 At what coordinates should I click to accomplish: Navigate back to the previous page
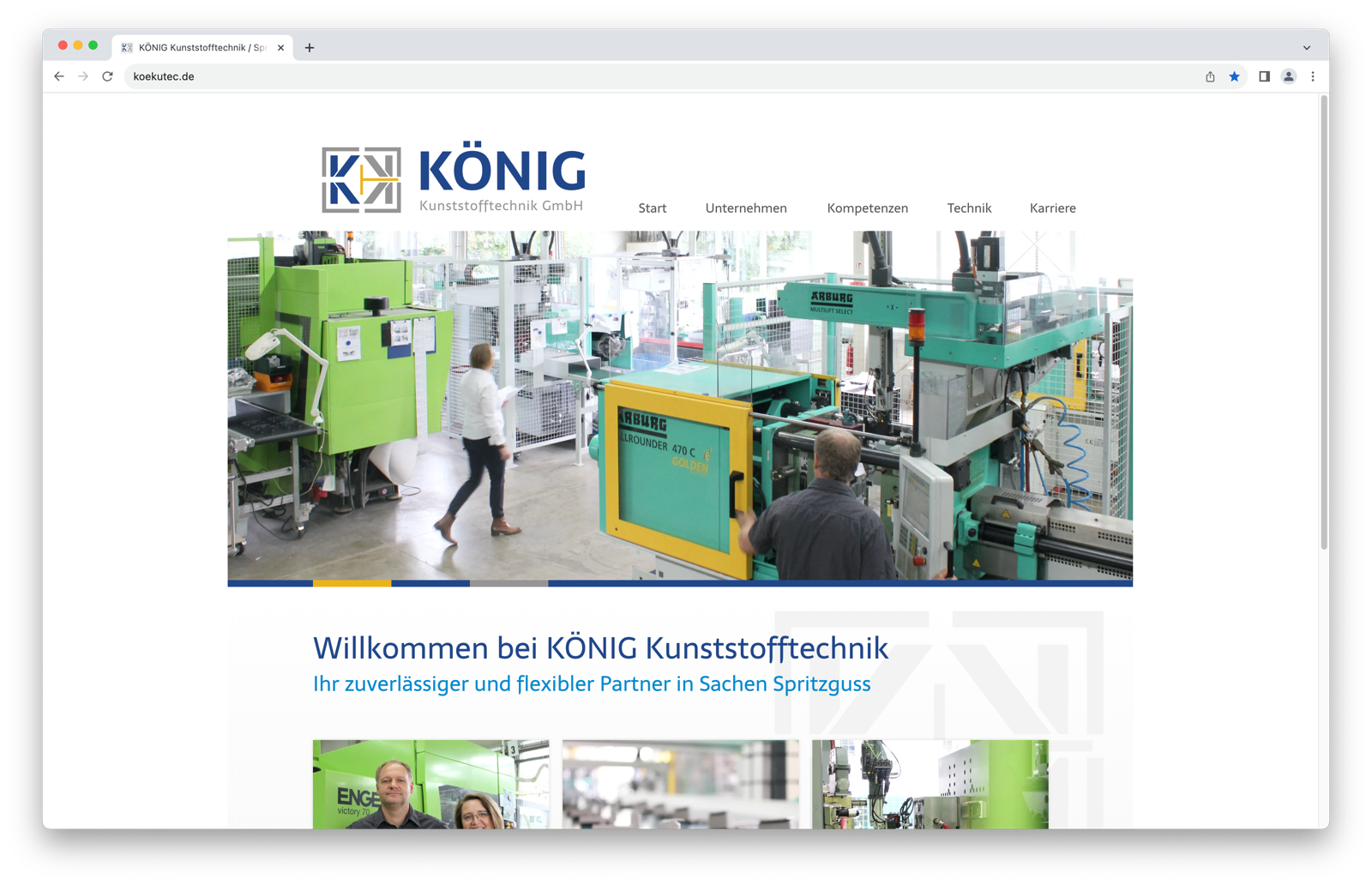point(58,76)
